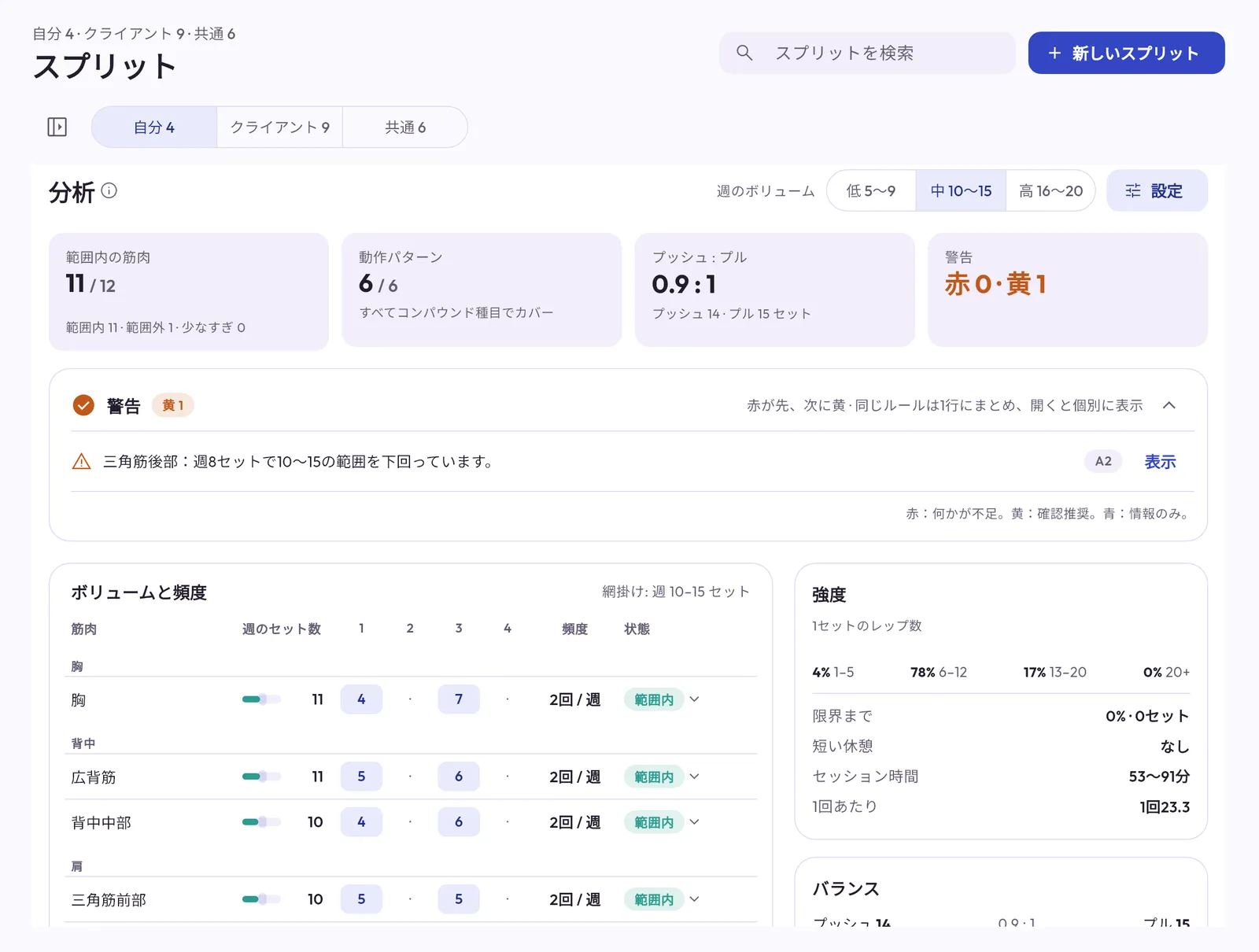1259x952 pixels.
Task: Click the orange check icon beside 警告
Action: 83,405
